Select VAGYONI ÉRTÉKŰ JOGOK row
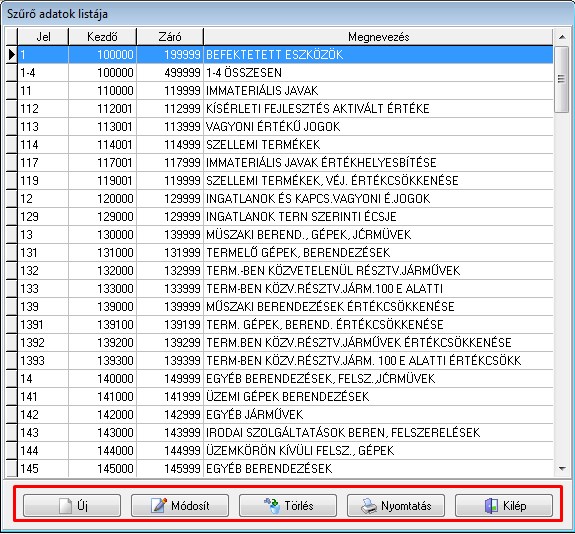Viewport: 575px width, 534px height. [x=285, y=127]
